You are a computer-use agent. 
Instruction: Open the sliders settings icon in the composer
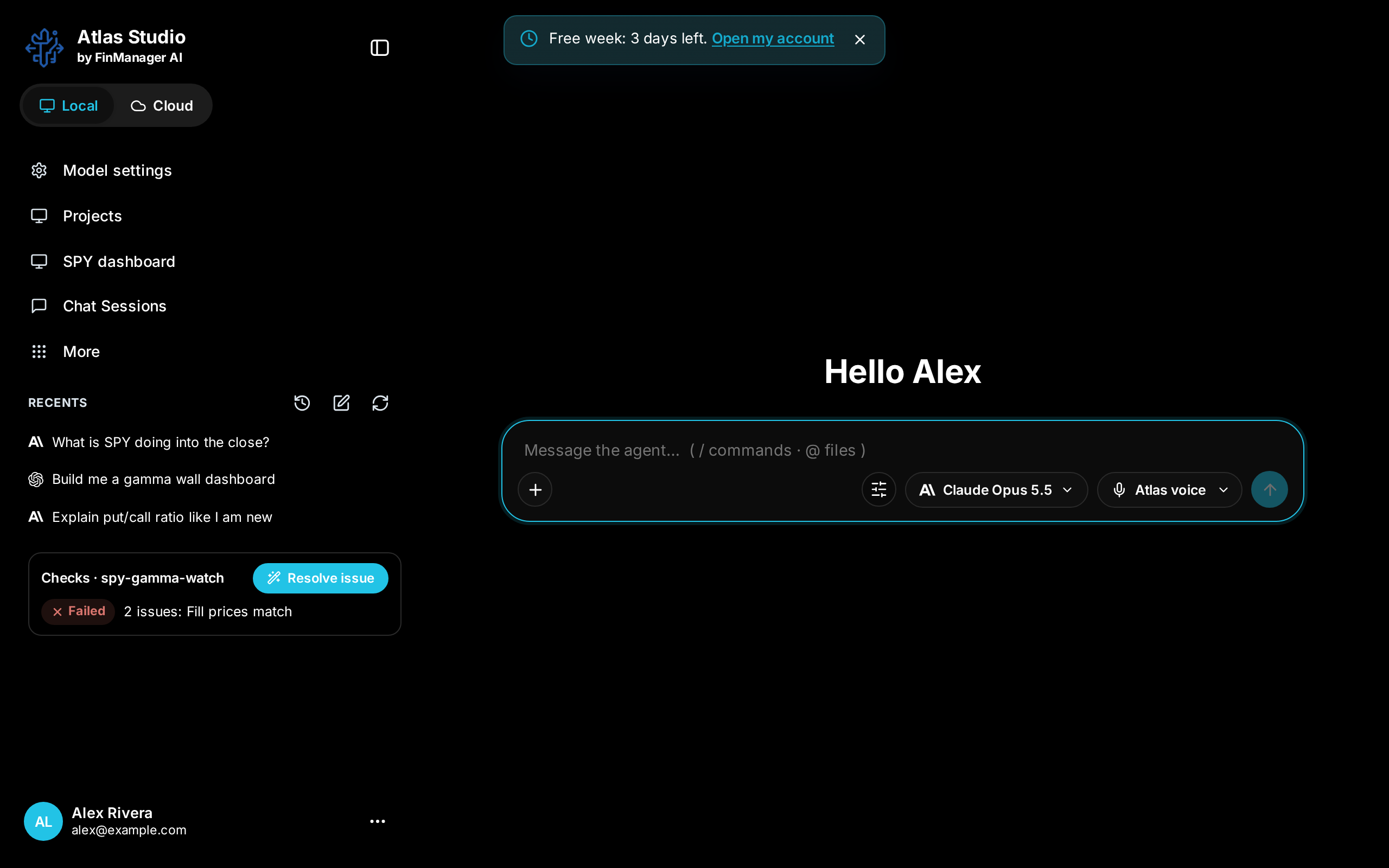pos(879,490)
